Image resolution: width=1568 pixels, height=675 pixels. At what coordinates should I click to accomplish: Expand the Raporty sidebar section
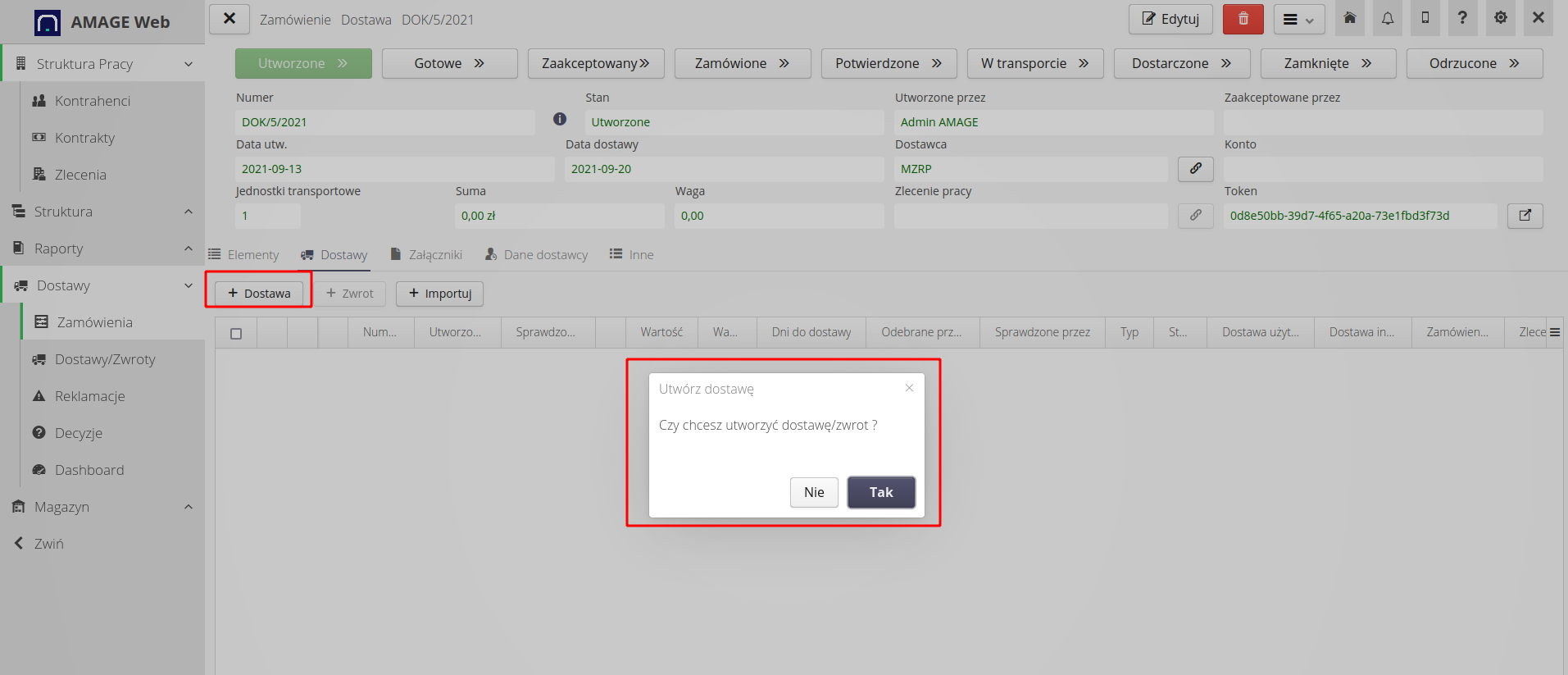pyautogui.click(x=189, y=249)
